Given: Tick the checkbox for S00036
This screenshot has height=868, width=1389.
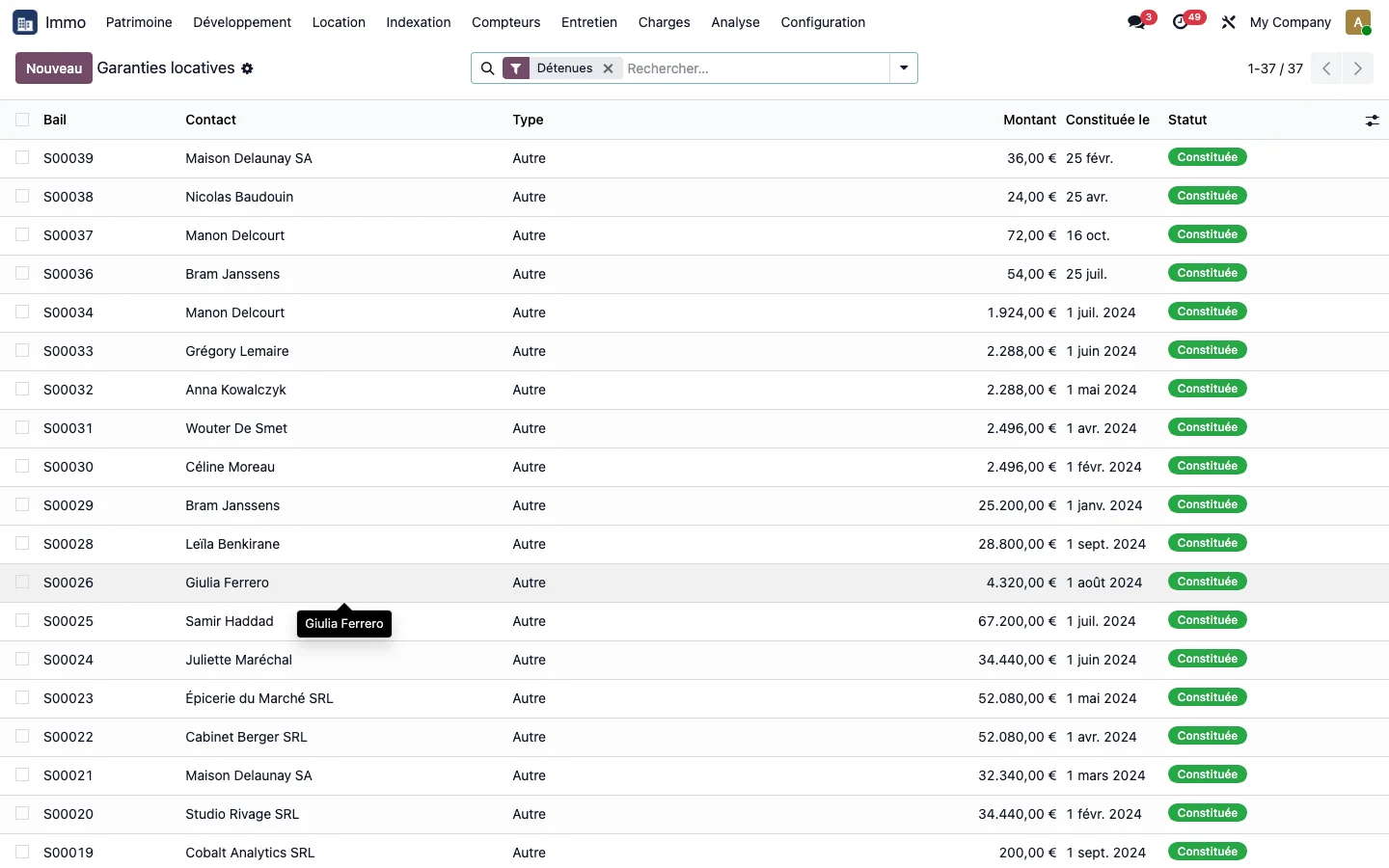Looking at the screenshot, I should (22, 273).
